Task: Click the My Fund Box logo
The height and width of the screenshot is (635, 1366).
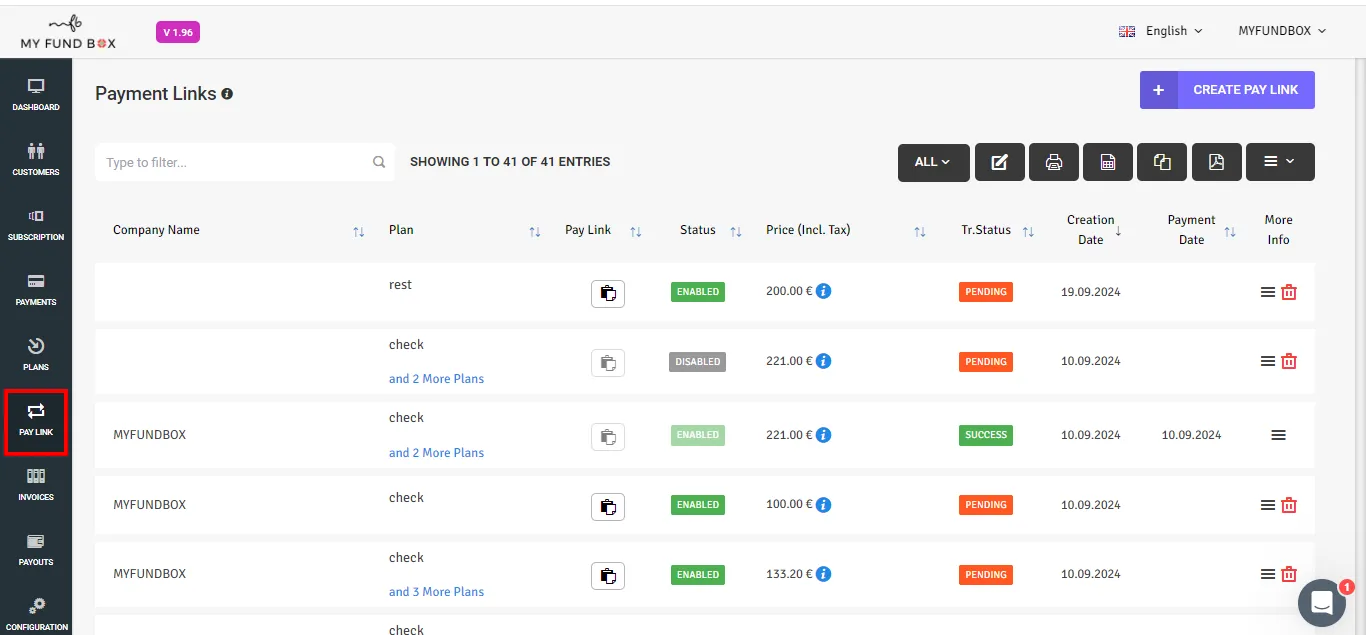Action: point(68,32)
